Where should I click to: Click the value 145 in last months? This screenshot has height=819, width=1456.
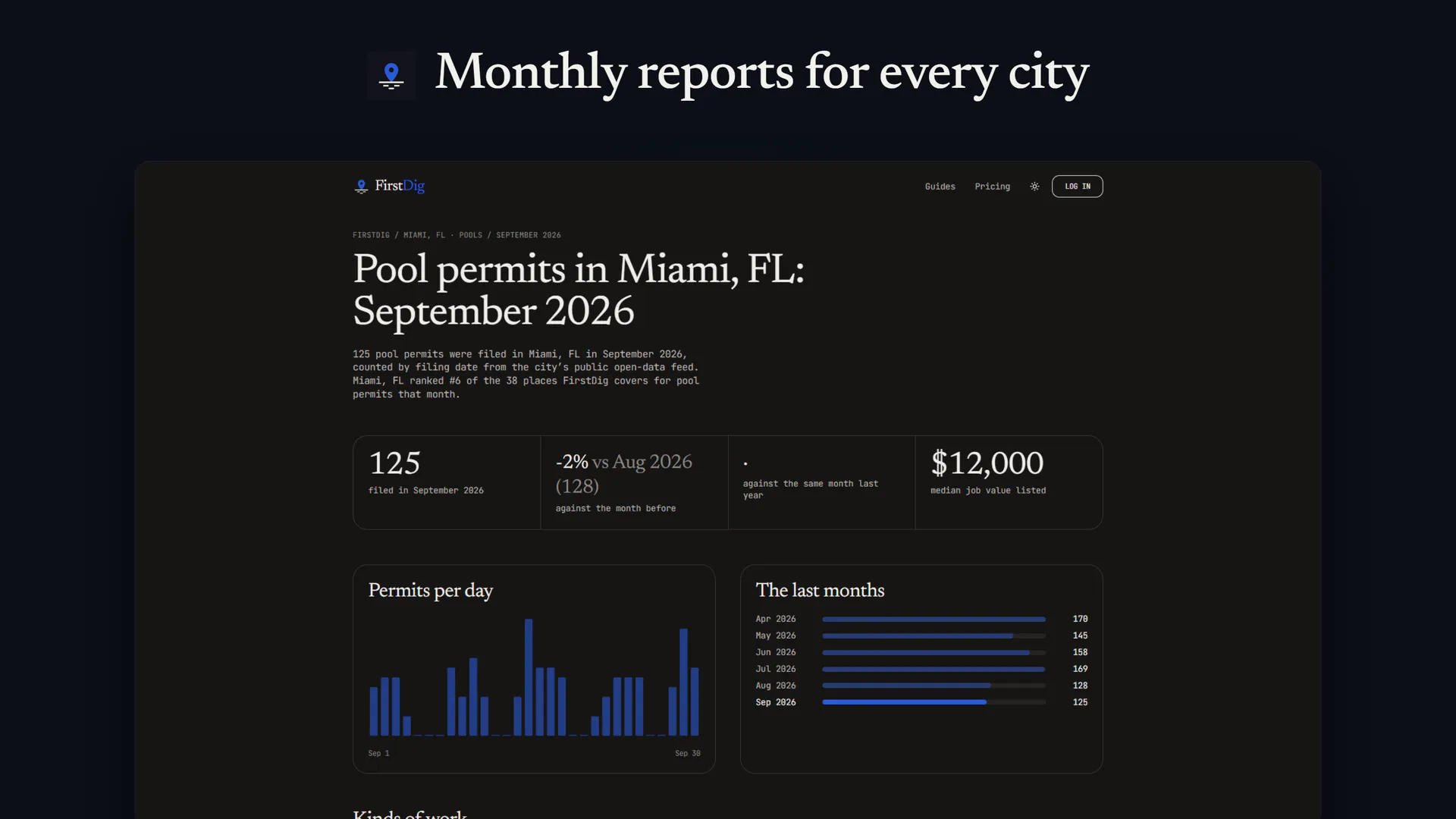(x=1080, y=635)
